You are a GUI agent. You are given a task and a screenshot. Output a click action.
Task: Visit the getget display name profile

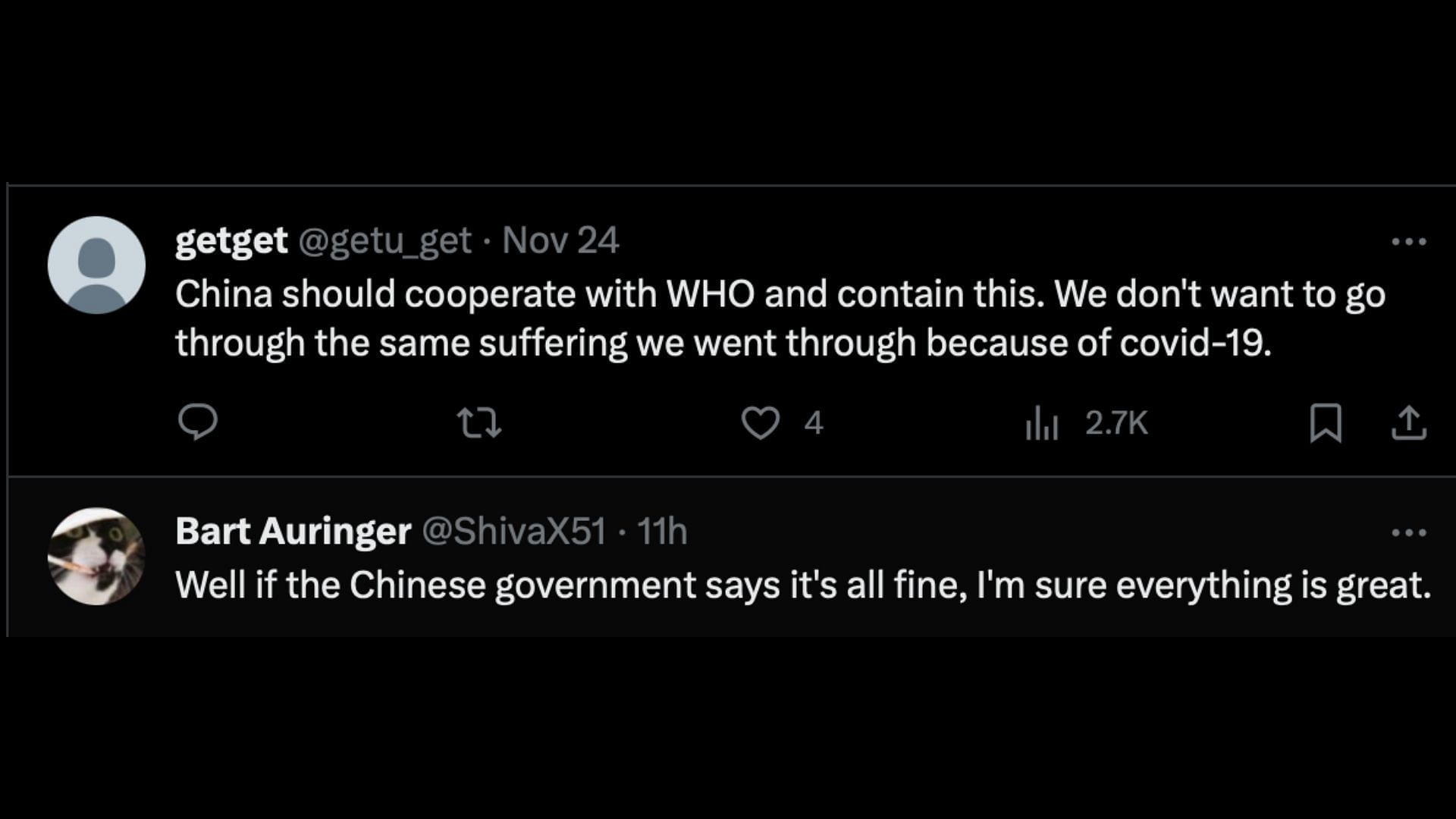click(231, 241)
